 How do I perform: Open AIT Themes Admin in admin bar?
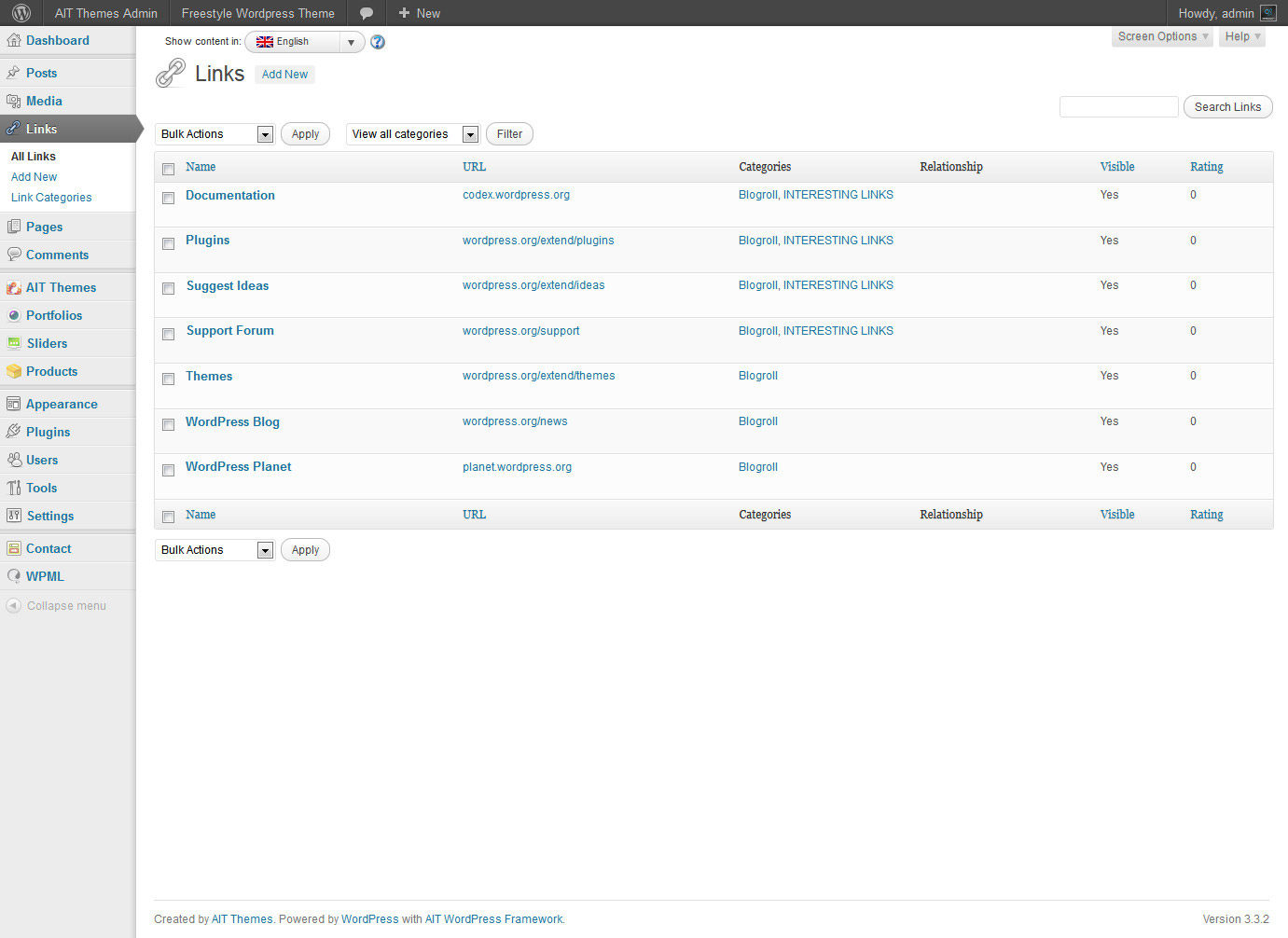(106, 13)
